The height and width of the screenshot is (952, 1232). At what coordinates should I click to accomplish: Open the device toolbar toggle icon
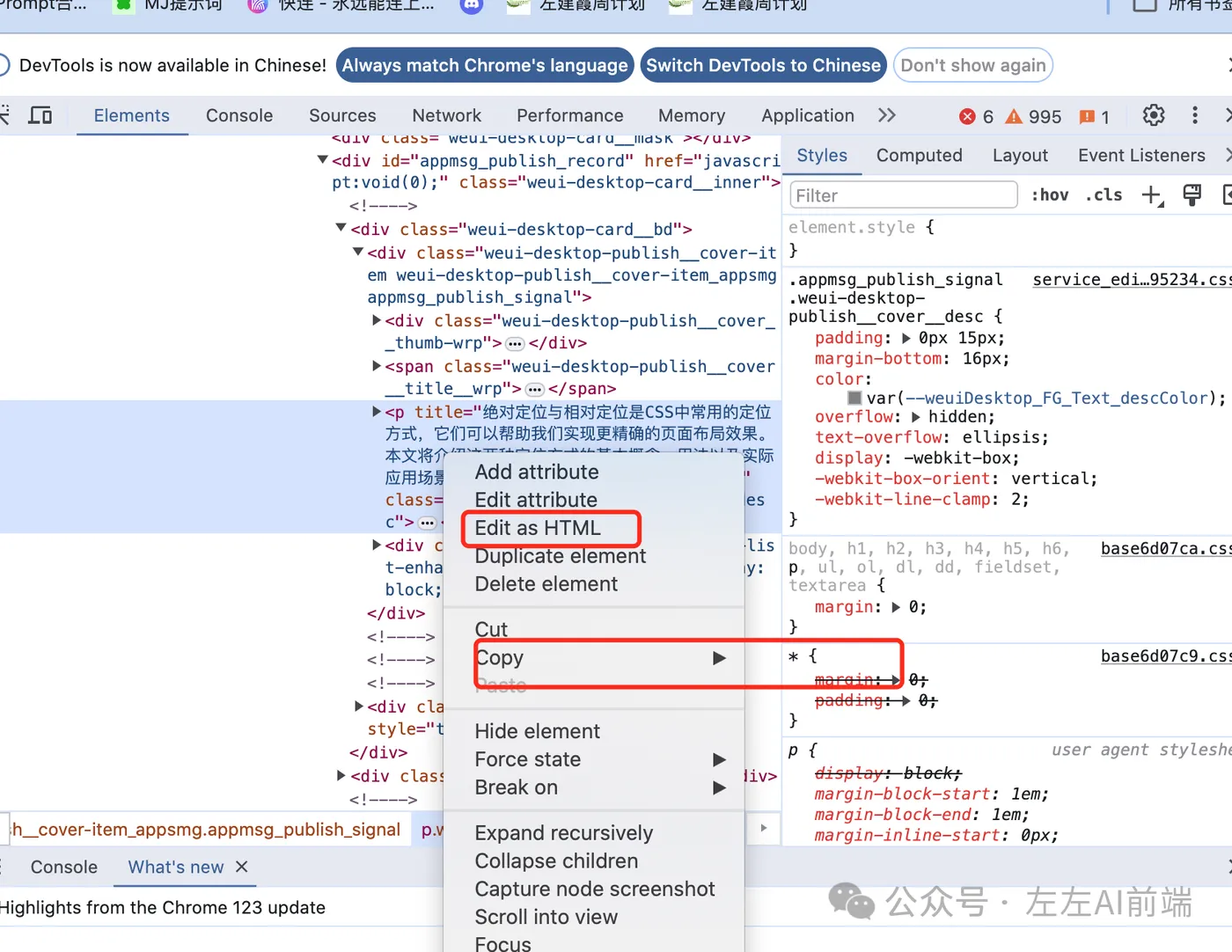[40, 115]
